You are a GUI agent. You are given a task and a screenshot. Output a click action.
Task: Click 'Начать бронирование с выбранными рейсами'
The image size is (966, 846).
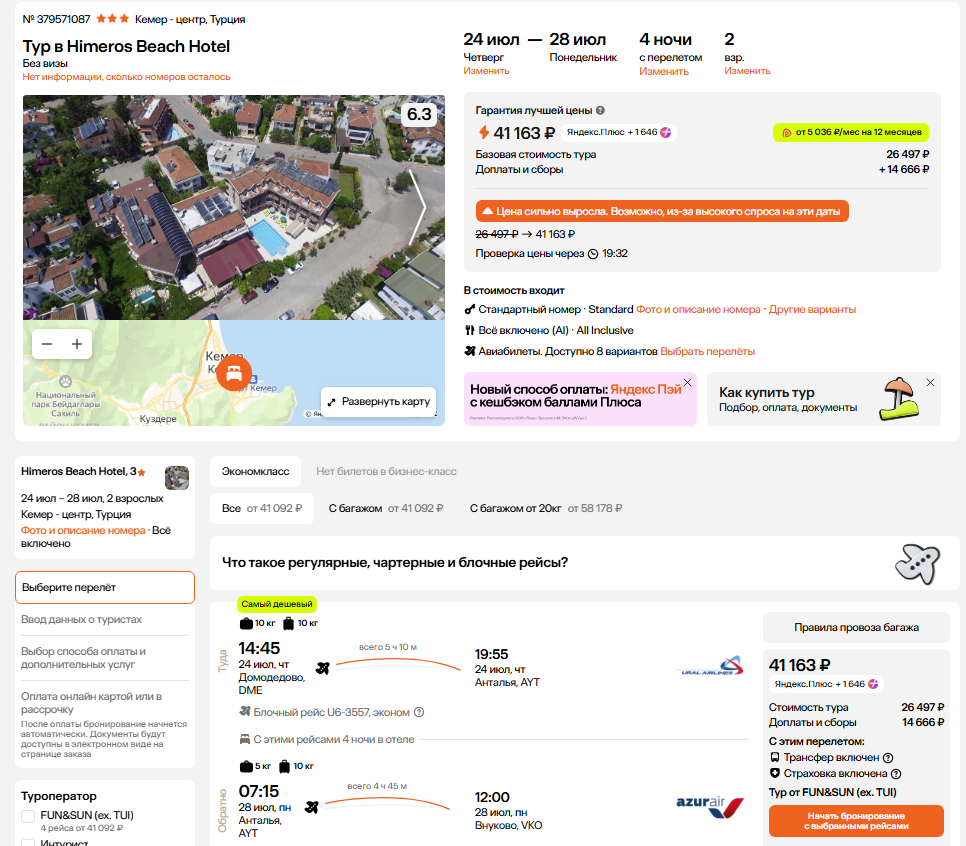tap(856, 821)
